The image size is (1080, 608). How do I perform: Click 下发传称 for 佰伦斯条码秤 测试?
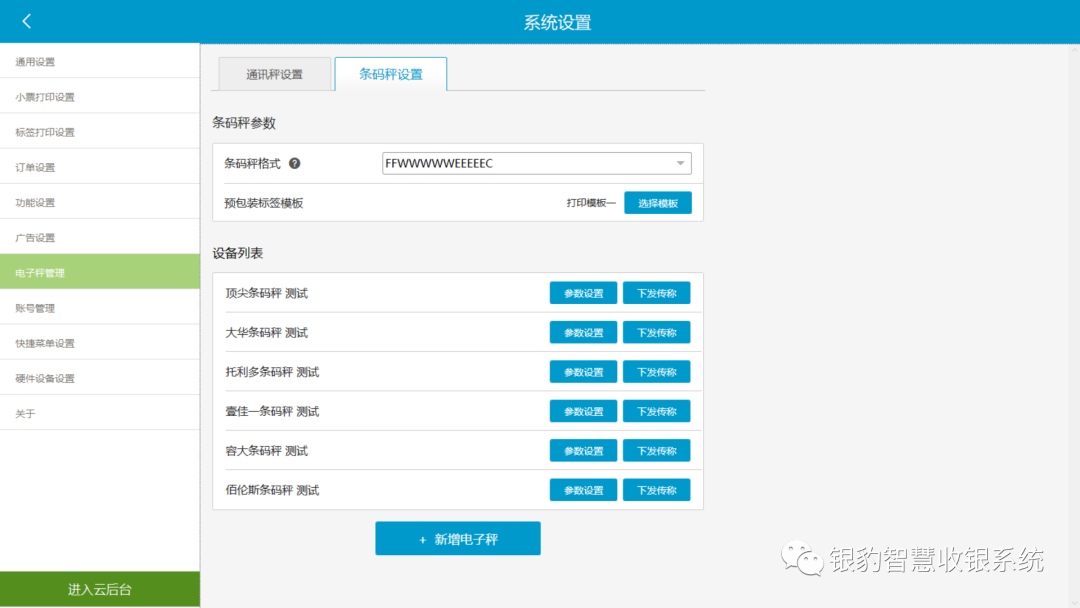[x=657, y=489]
